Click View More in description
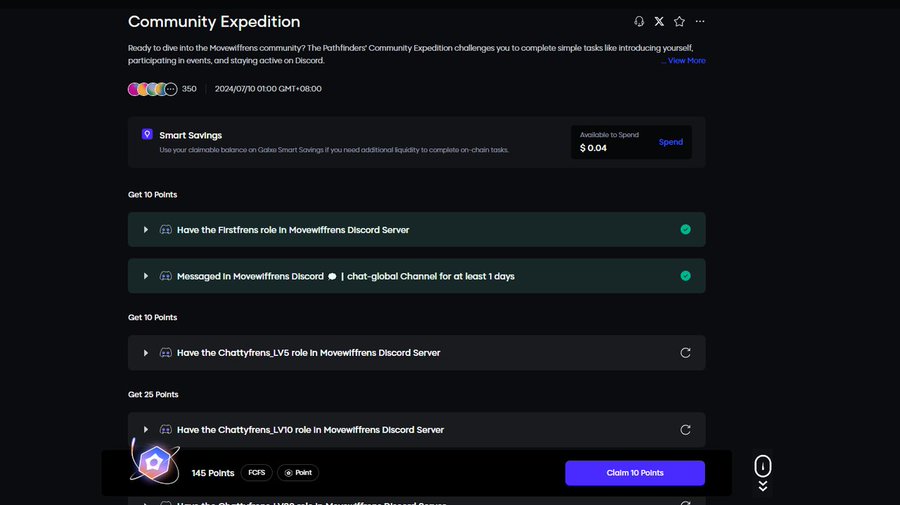The height and width of the screenshot is (505, 900). [686, 60]
